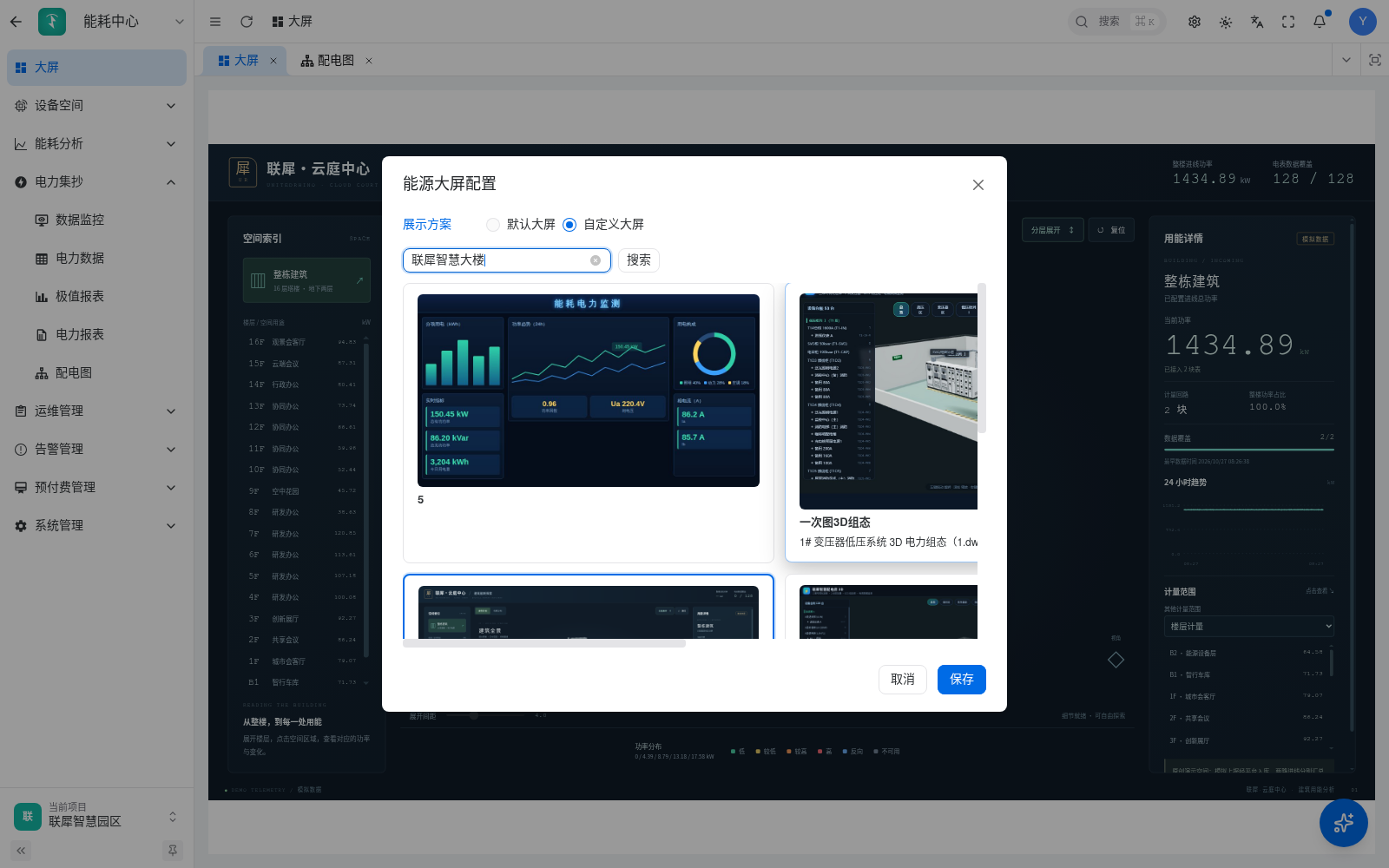Click floor row B1 智行车库 in 空间索引
The width and height of the screenshot is (1389, 868).
pos(302,682)
